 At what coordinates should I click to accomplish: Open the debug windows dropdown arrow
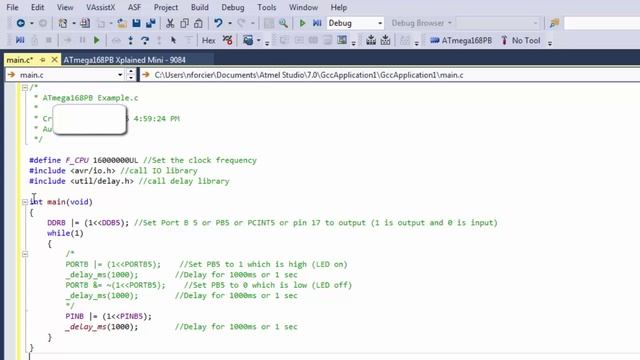tap(258, 40)
